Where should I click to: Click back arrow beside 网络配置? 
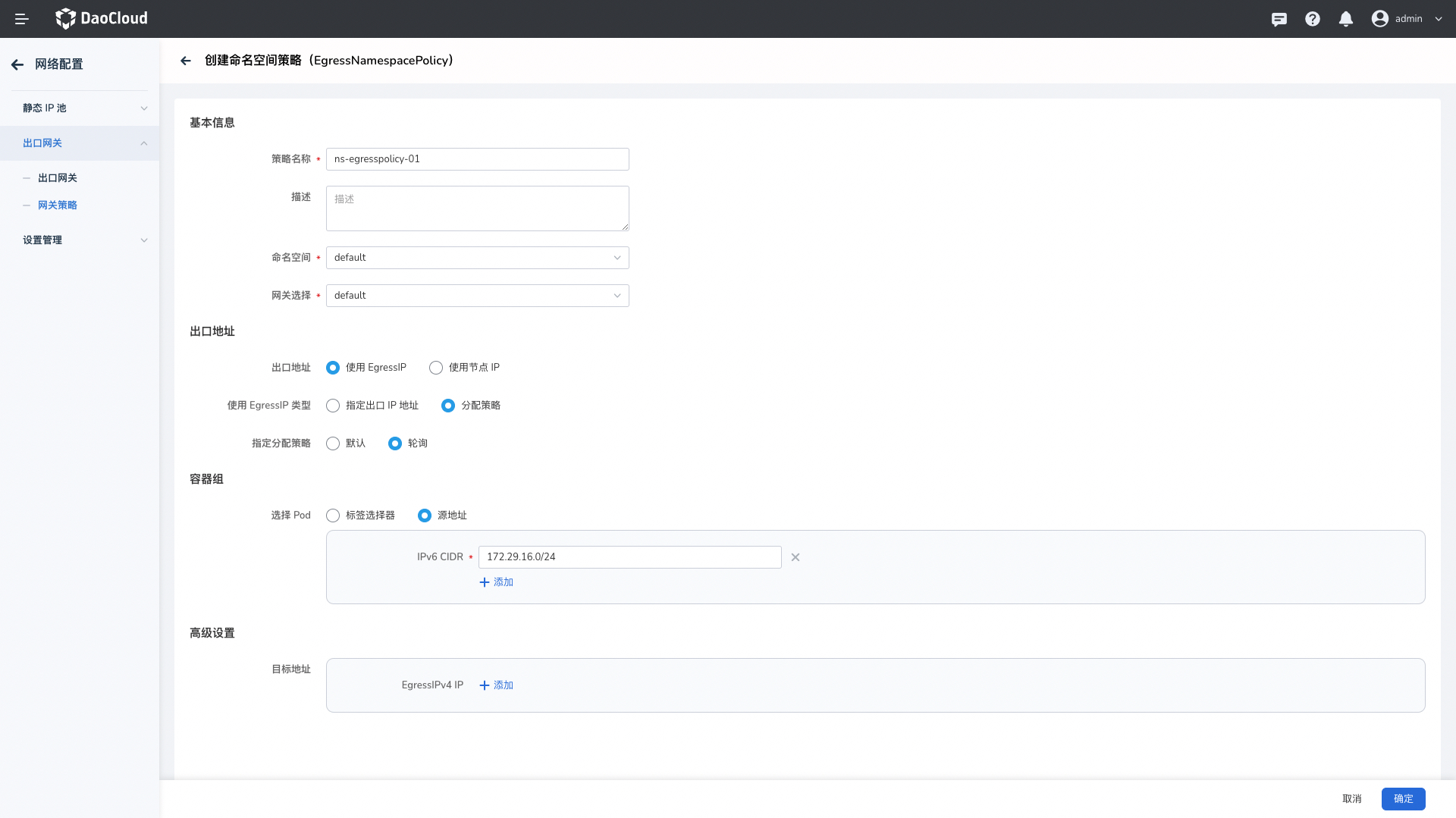(x=17, y=64)
